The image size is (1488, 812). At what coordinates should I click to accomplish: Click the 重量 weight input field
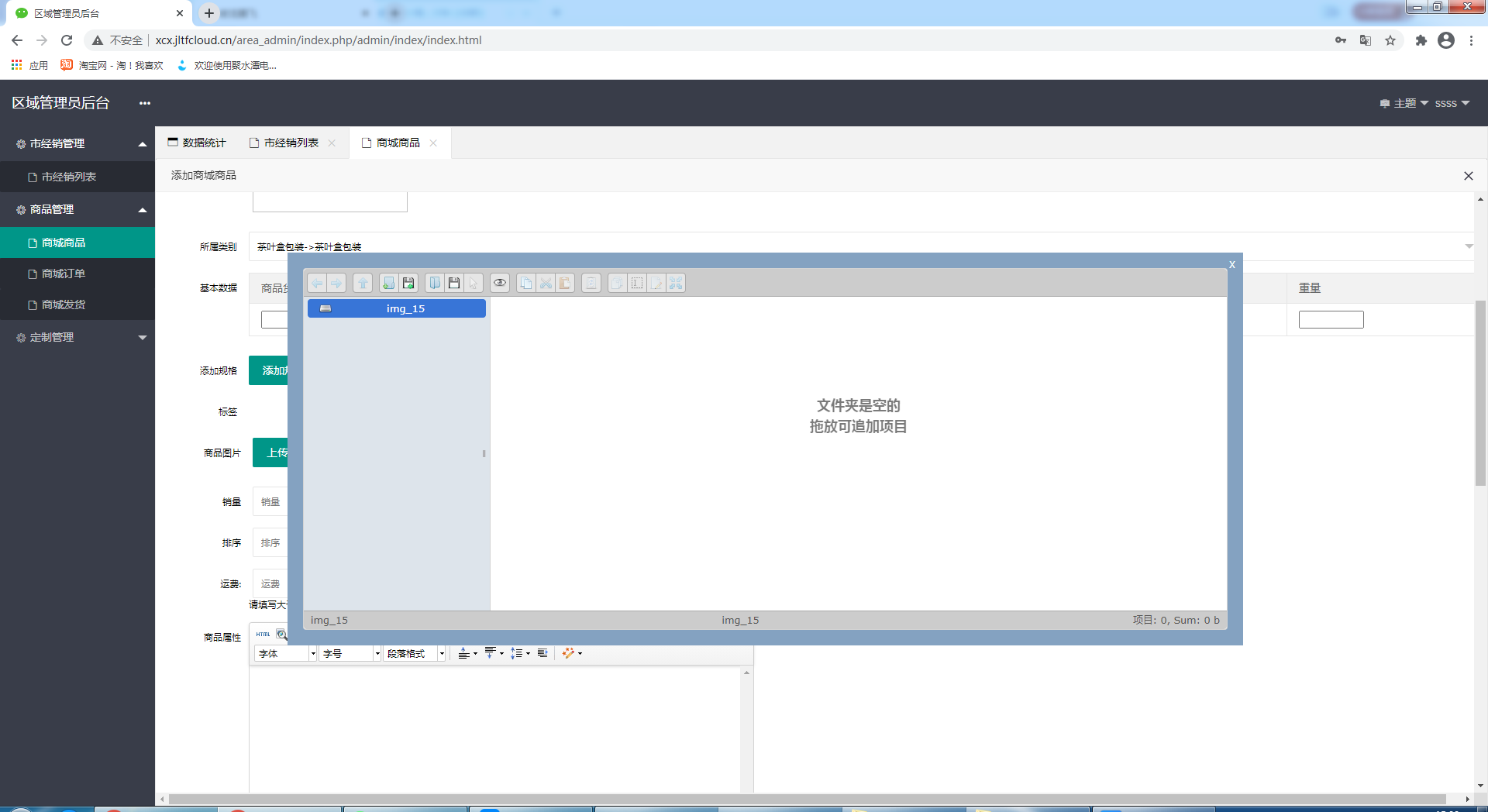[x=1331, y=319]
